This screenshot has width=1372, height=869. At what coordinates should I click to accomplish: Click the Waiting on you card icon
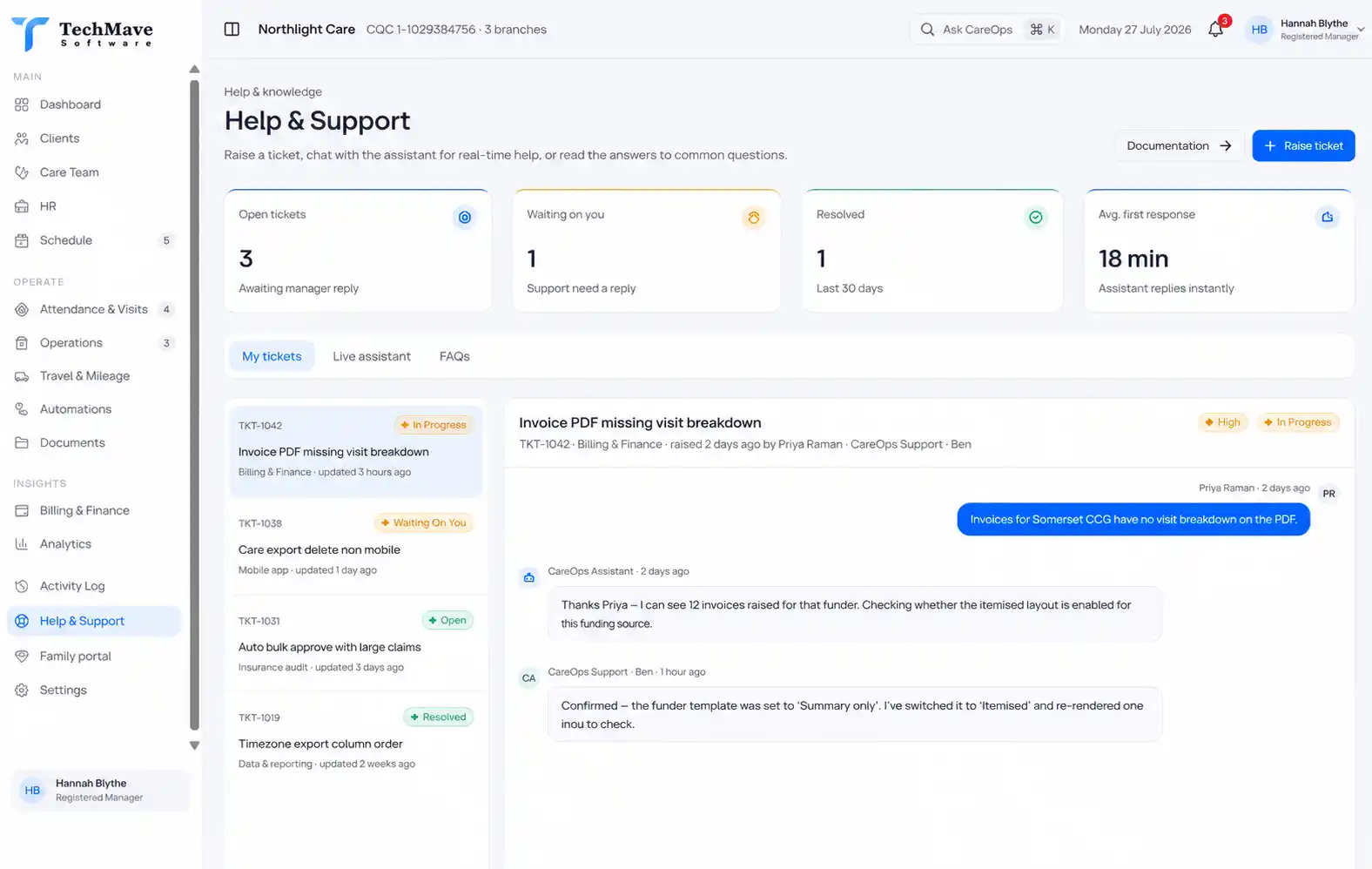tap(754, 217)
